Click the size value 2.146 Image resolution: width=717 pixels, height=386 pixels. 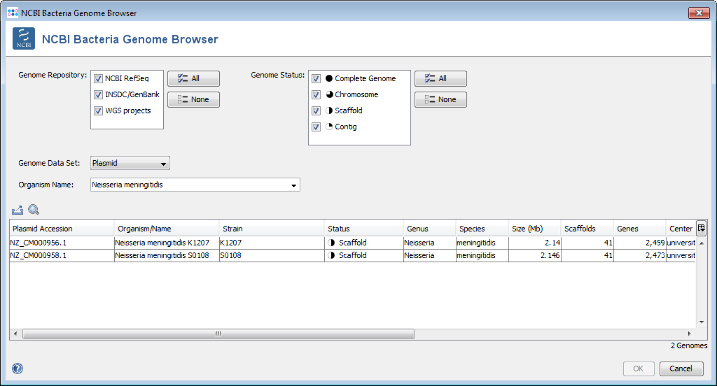coord(550,256)
